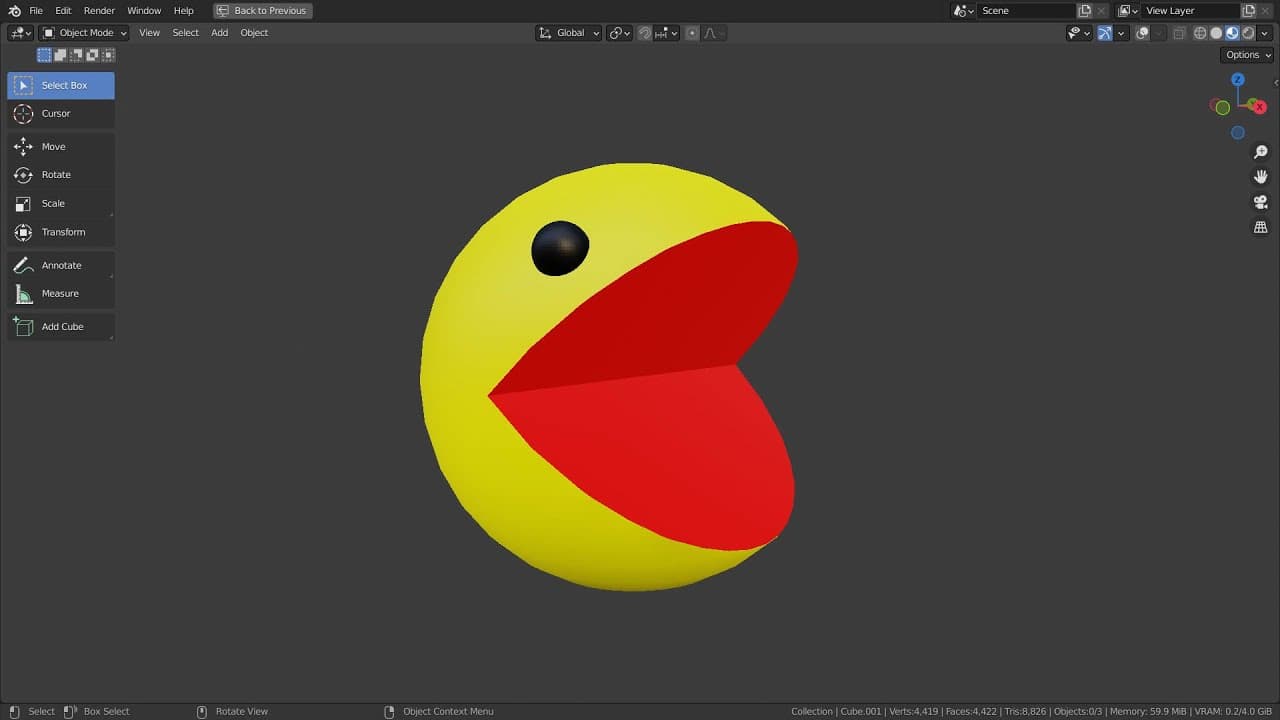Choose the extend selection mode icon
This screenshot has height=720, width=1280.
60,55
